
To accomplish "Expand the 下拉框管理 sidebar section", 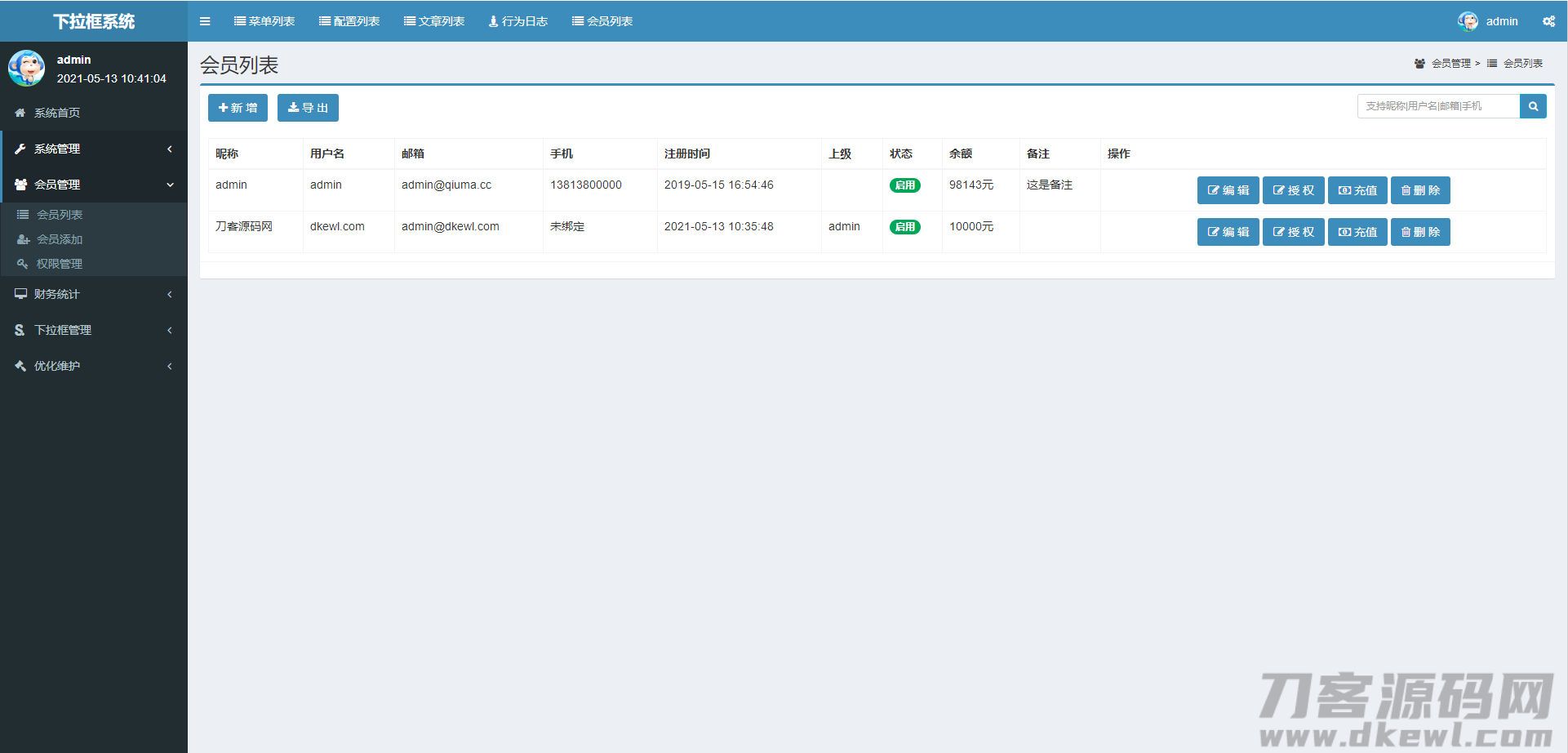I will click(94, 330).
